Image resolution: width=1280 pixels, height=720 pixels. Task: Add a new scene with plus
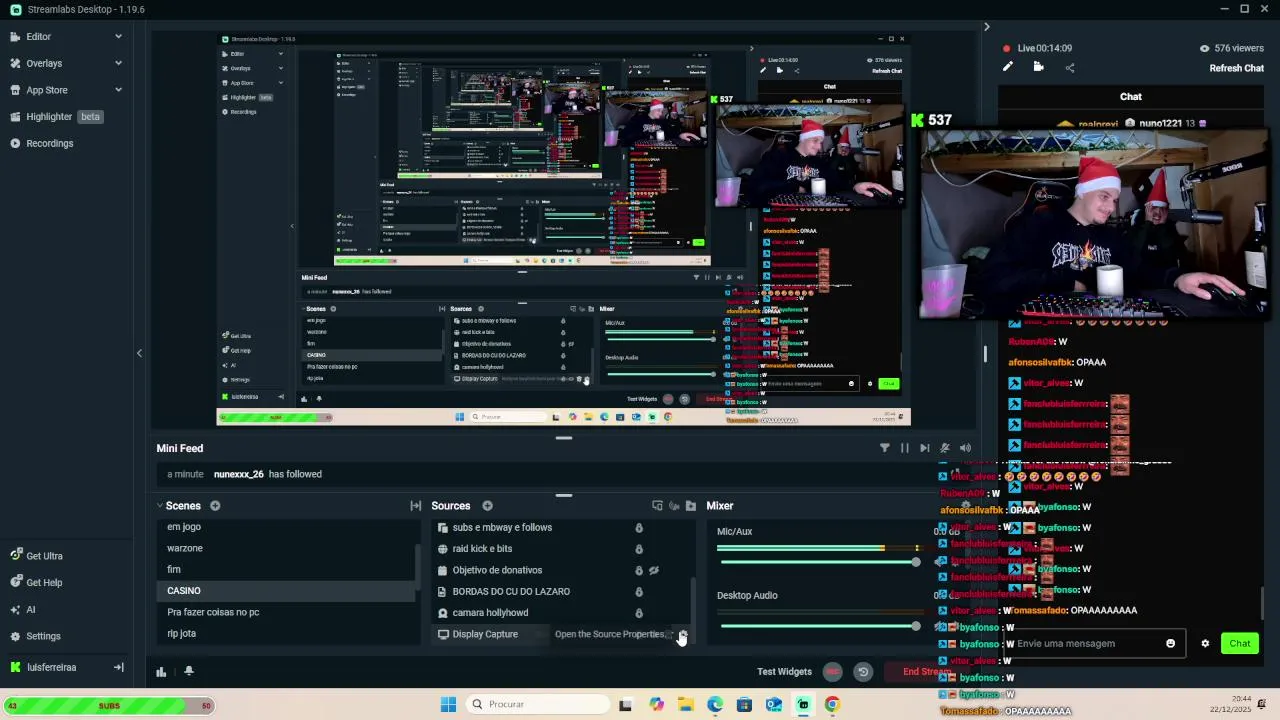(x=215, y=506)
